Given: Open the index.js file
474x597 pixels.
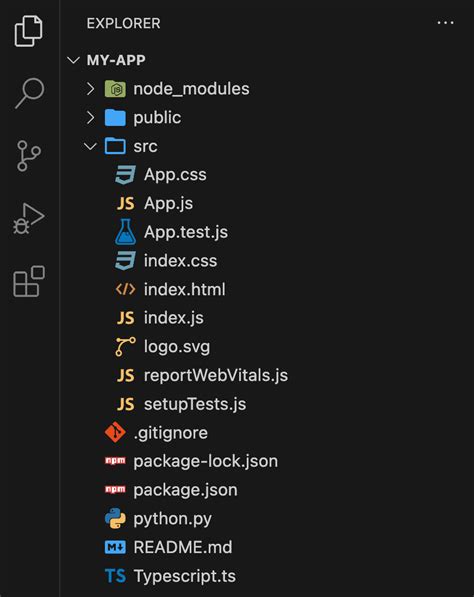Looking at the screenshot, I should [x=174, y=318].
